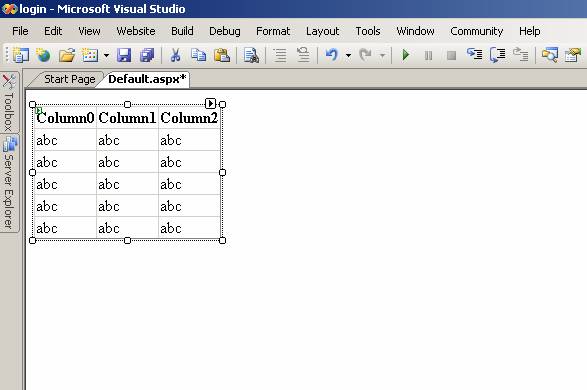Save the file with the floppy icon

(124, 55)
